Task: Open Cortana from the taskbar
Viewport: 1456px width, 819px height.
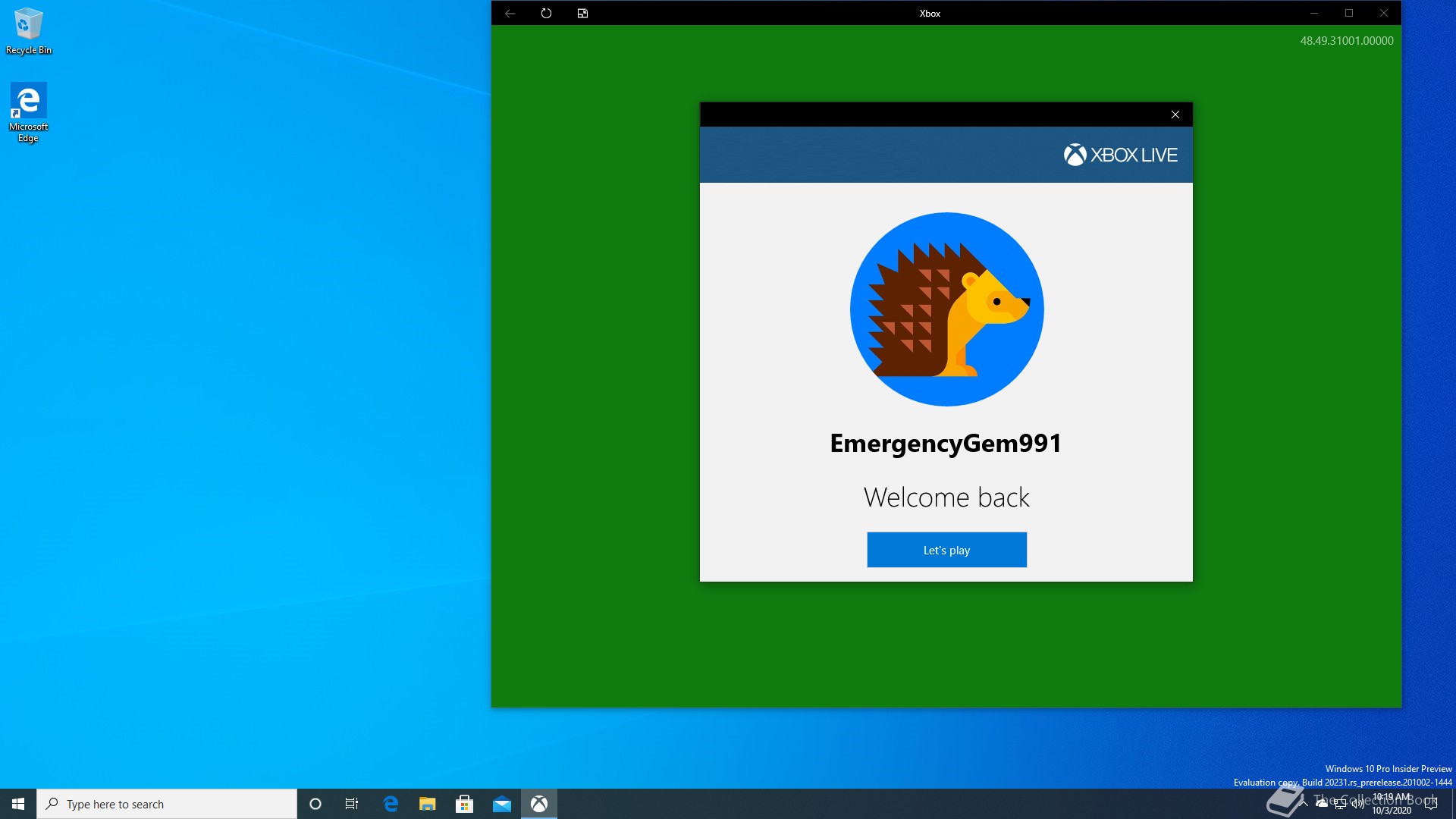Action: 315,804
